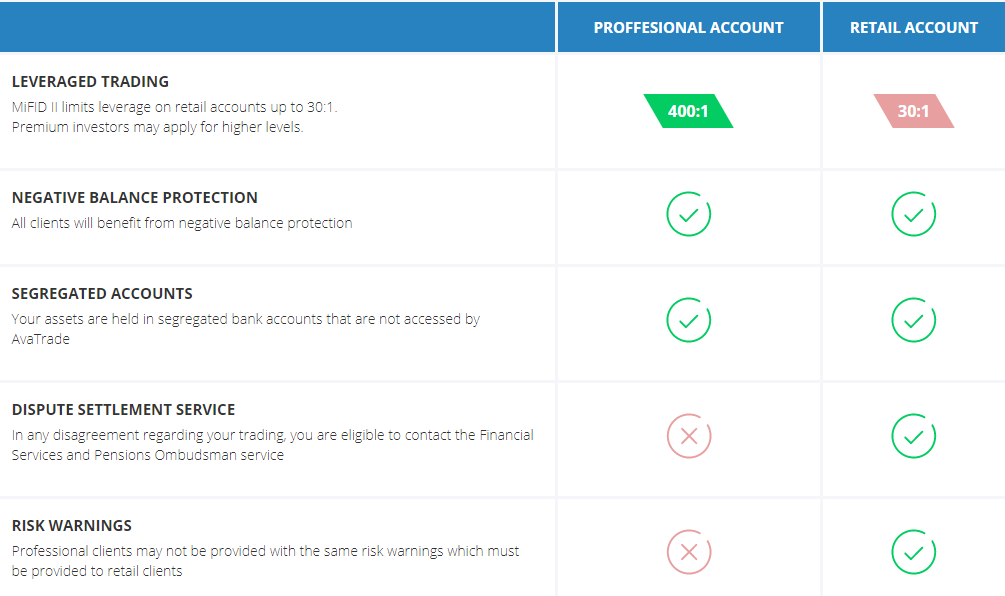Click the Risk Warnings heading
The image size is (1005, 596).
pyautogui.click(x=72, y=526)
